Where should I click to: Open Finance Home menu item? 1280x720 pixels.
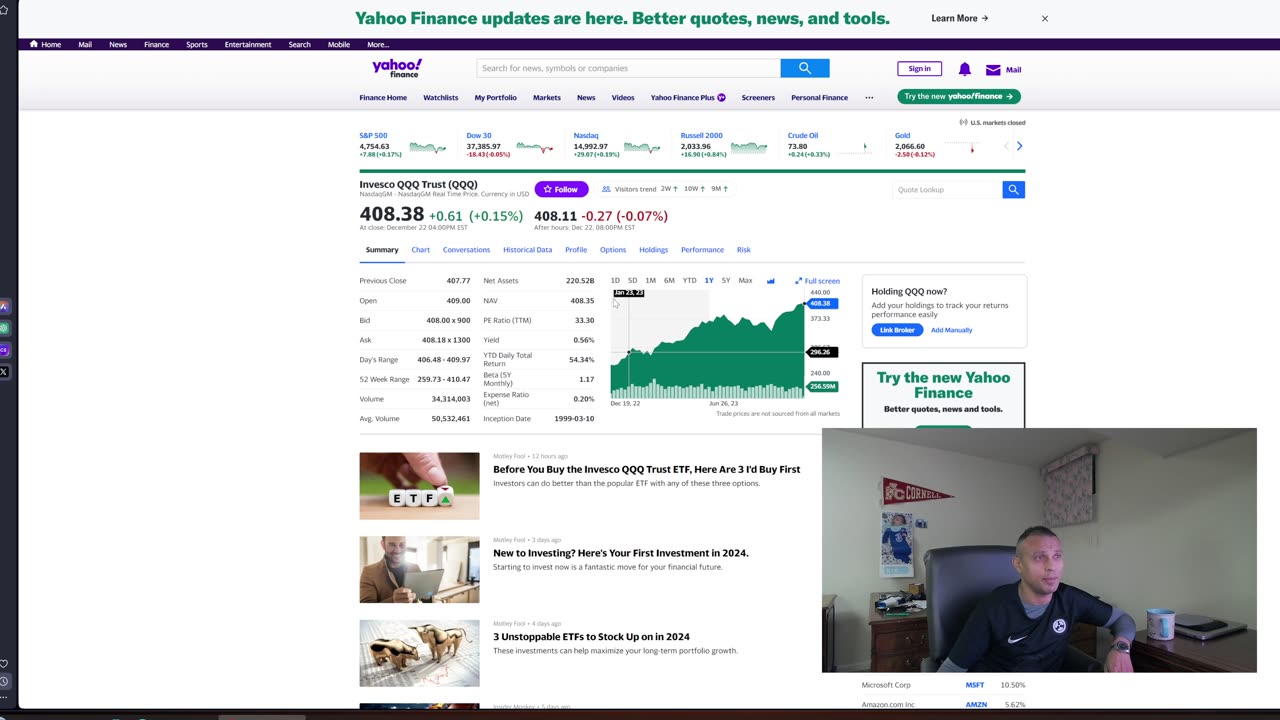click(383, 97)
